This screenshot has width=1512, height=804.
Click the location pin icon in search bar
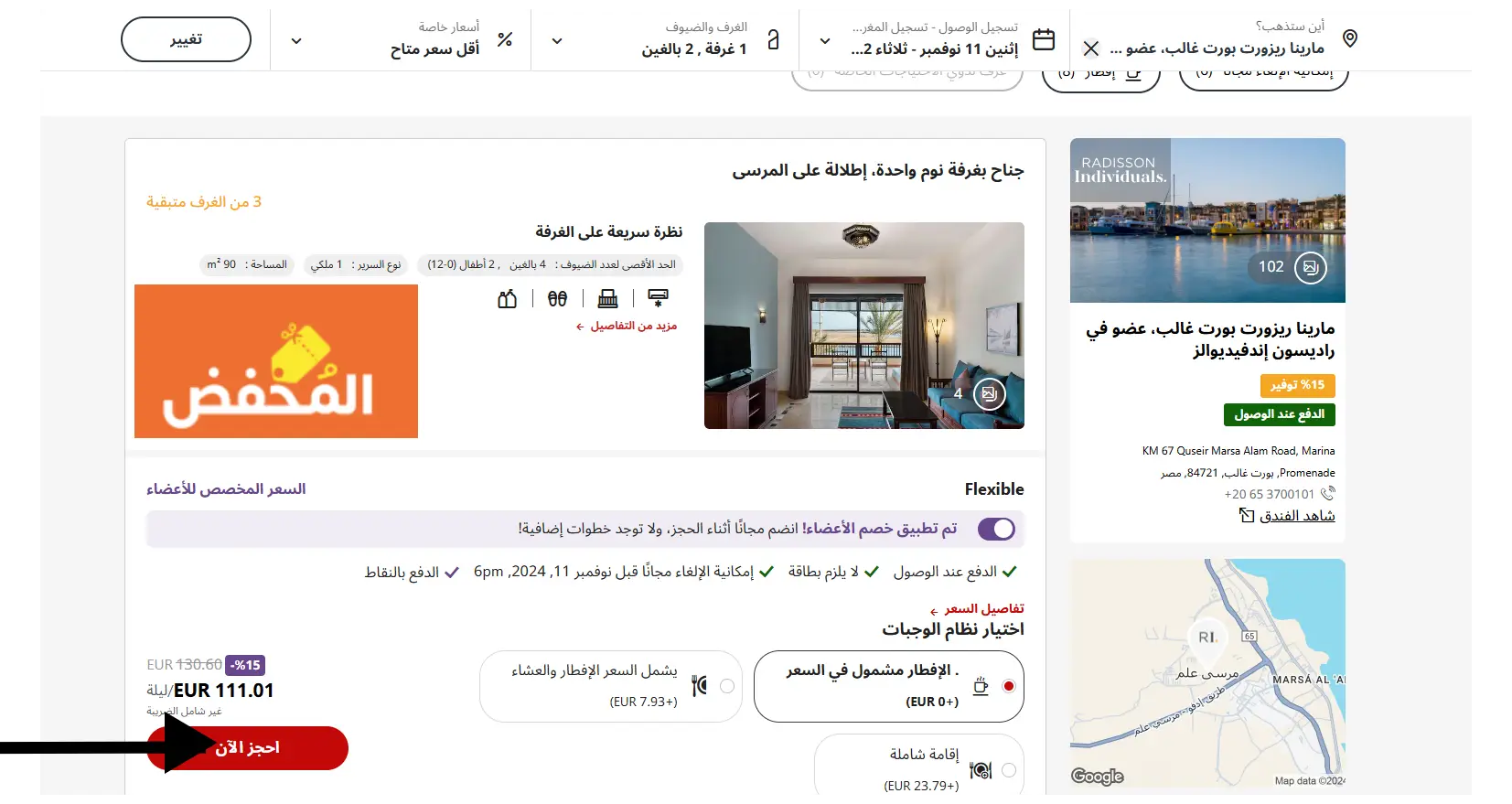tap(1349, 38)
